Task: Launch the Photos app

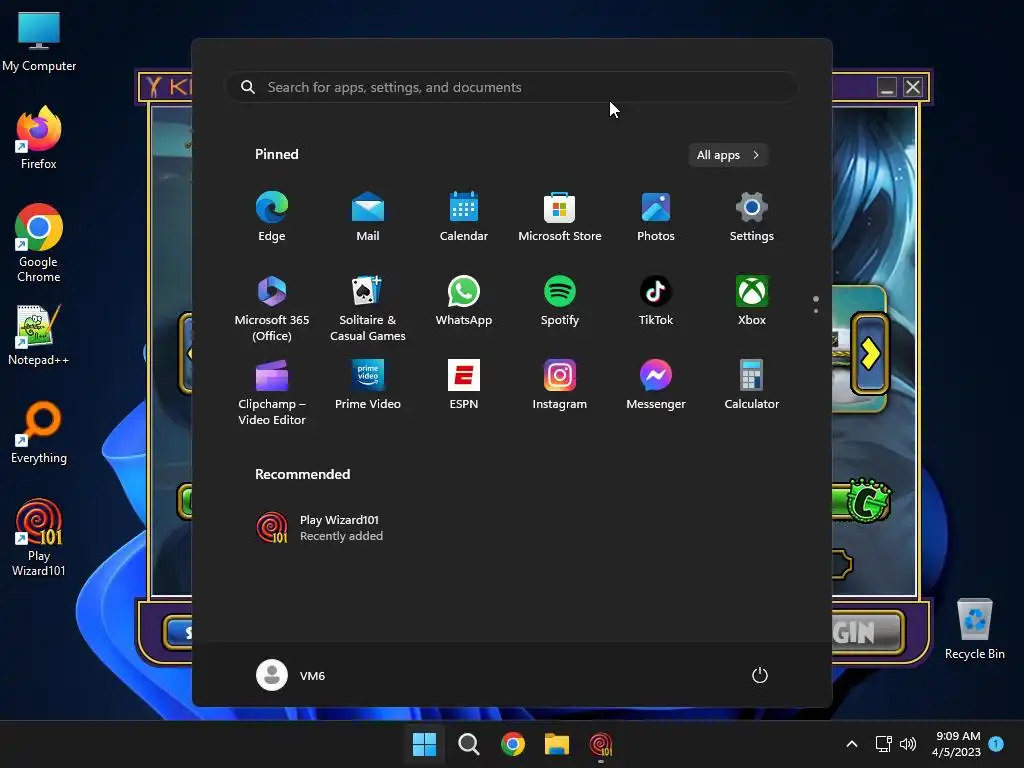Action: coord(656,216)
